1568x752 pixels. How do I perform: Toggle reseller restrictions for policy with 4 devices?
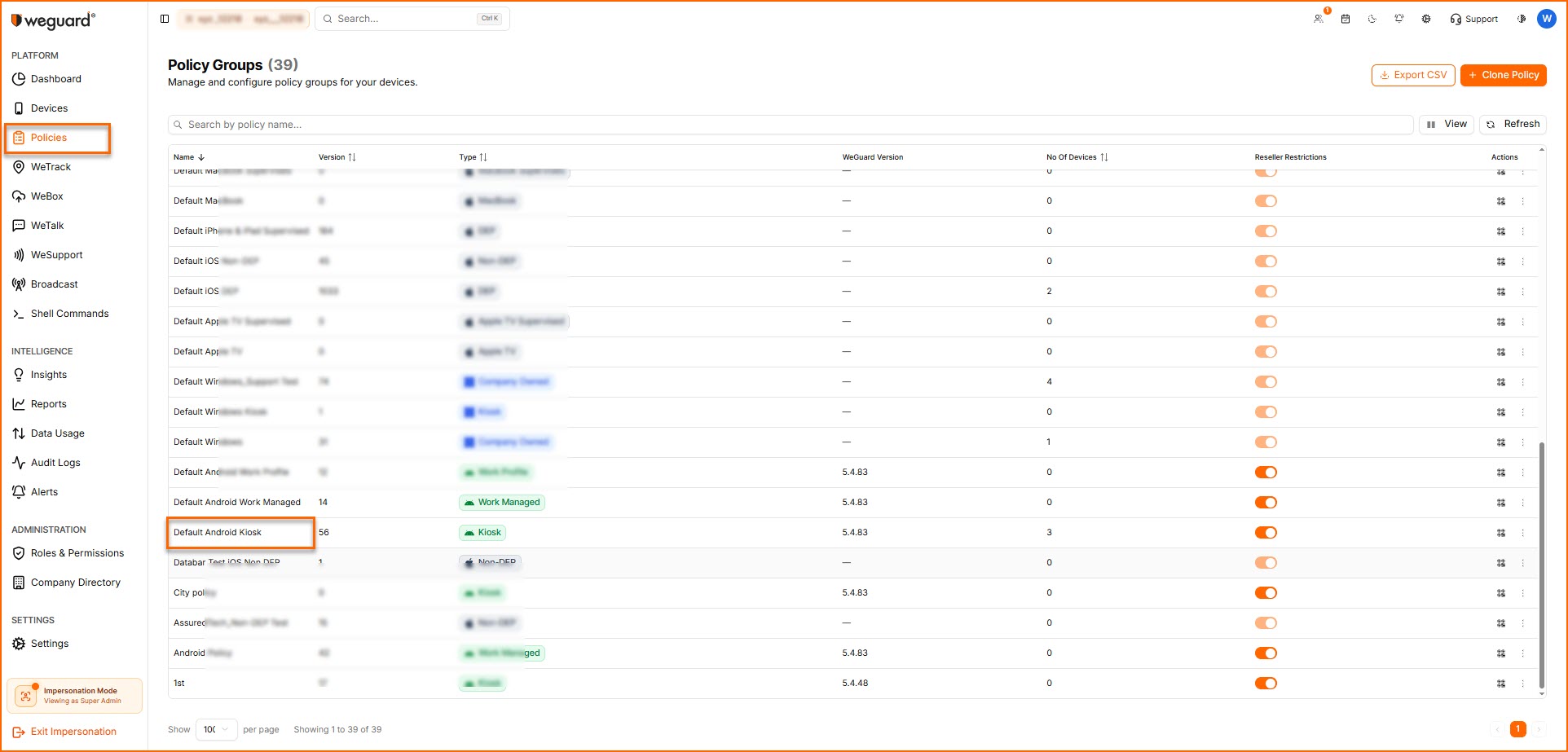pos(1266,382)
